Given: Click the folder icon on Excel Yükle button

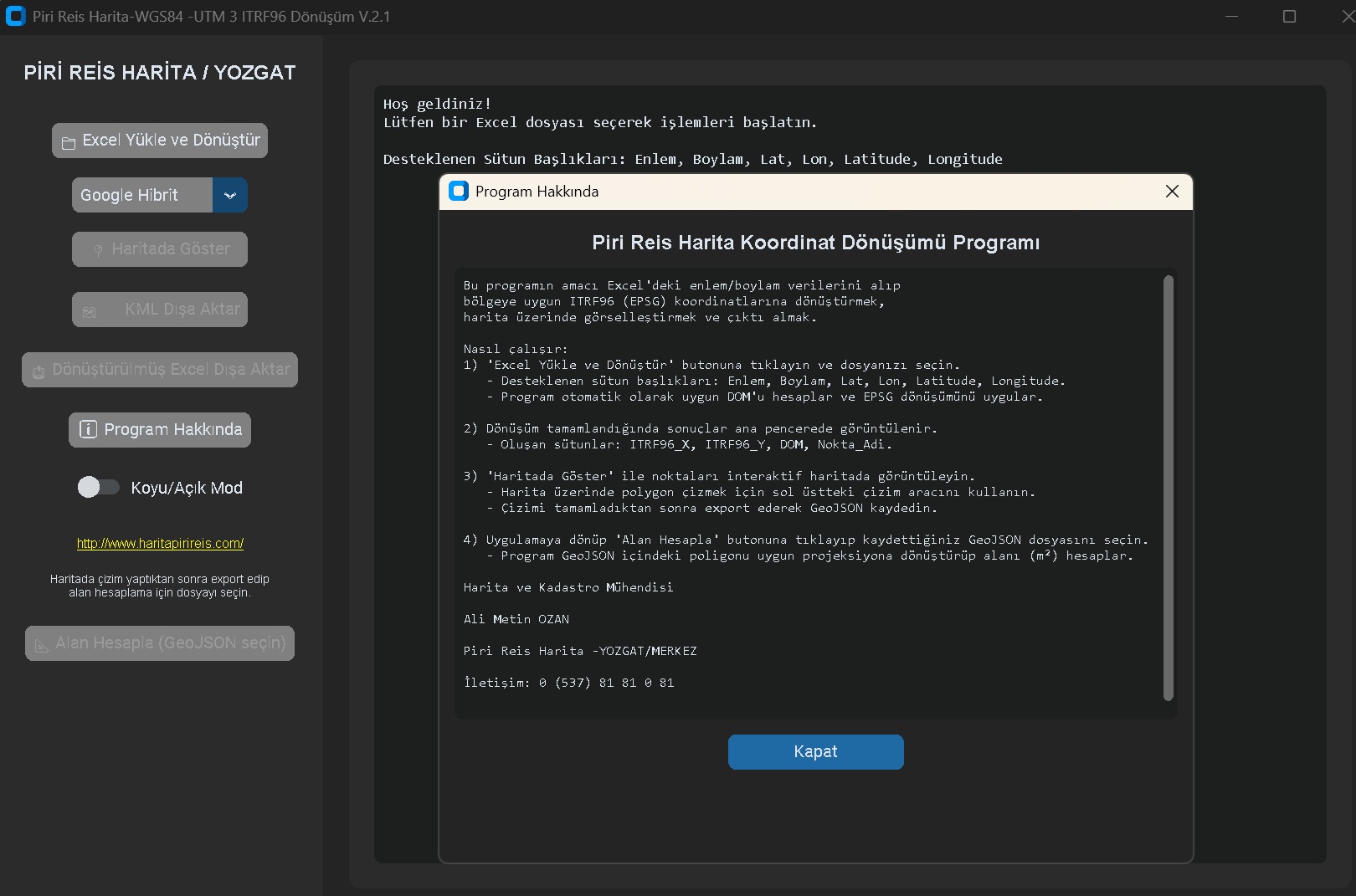Looking at the screenshot, I should pyautogui.click(x=69, y=142).
